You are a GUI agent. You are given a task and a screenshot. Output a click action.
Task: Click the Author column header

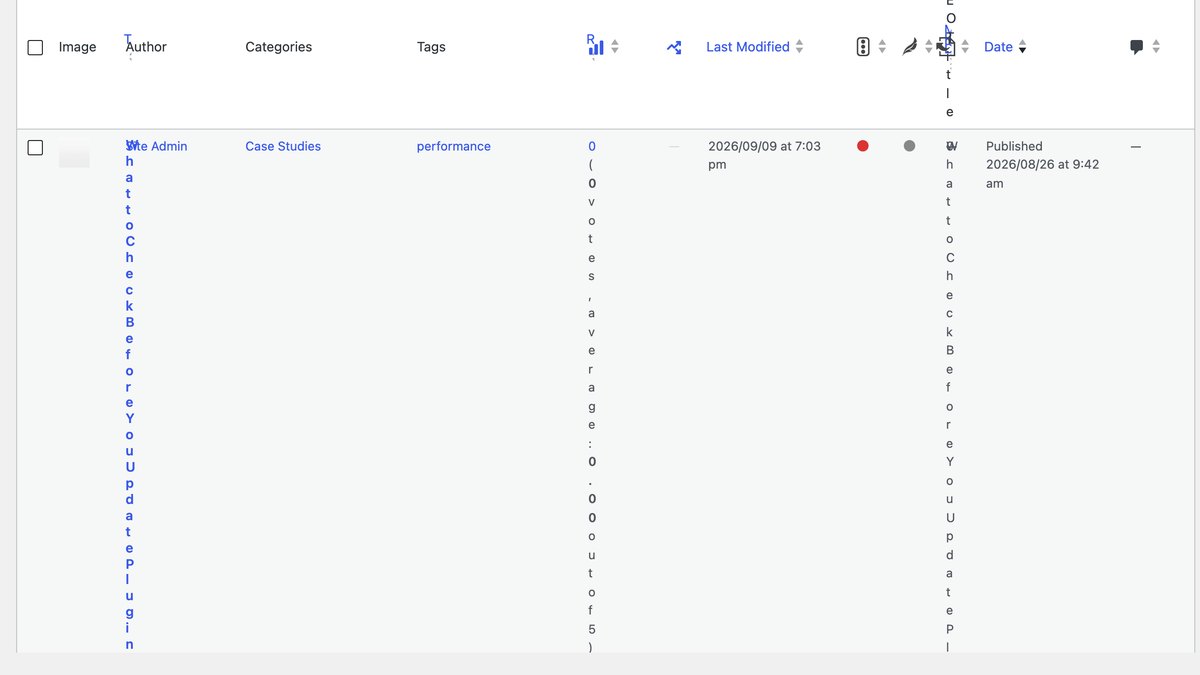pyautogui.click(x=146, y=47)
